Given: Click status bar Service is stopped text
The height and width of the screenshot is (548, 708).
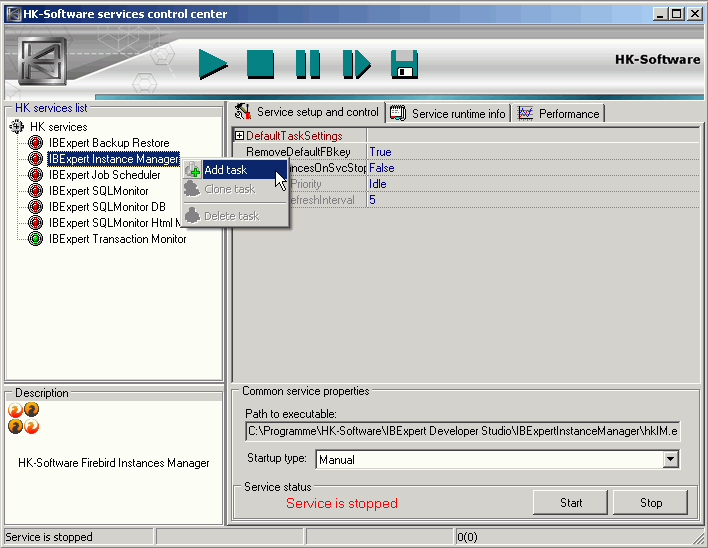Looking at the screenshot, I should 49,537.
